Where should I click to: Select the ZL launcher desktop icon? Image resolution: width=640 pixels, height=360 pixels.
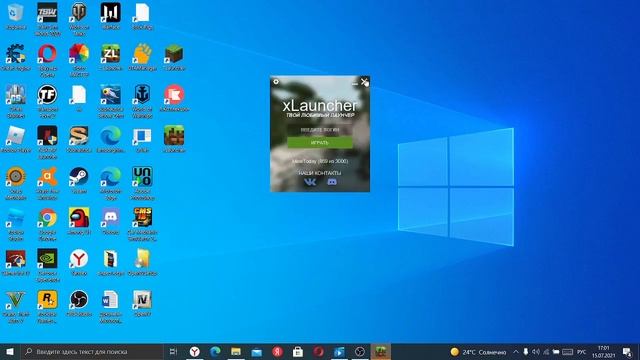111,57
